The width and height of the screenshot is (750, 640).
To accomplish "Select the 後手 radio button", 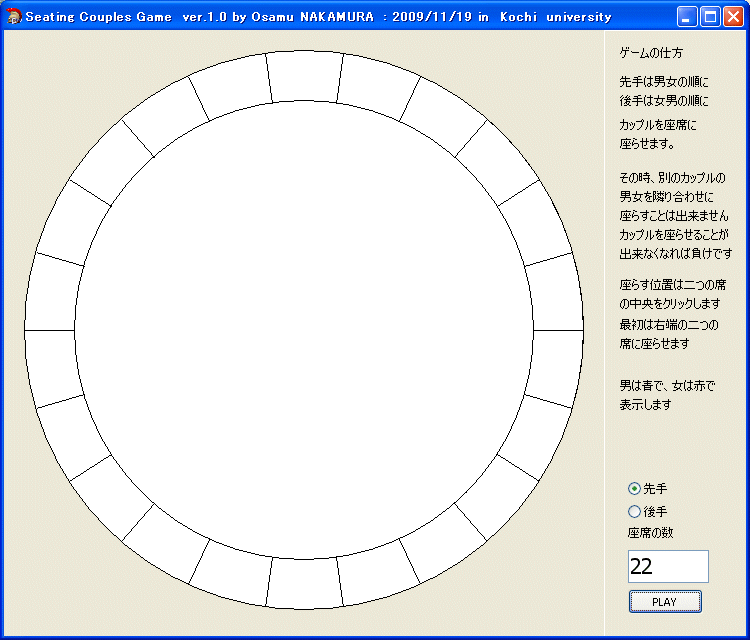I will coord(634,511).
